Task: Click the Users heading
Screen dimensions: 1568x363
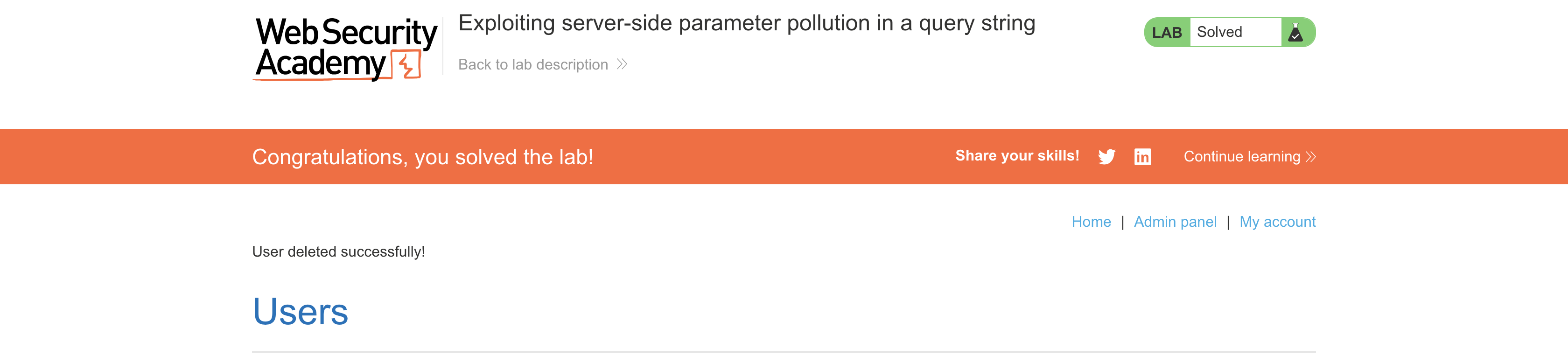Action: pyautogui.click(x=300, y=312)
